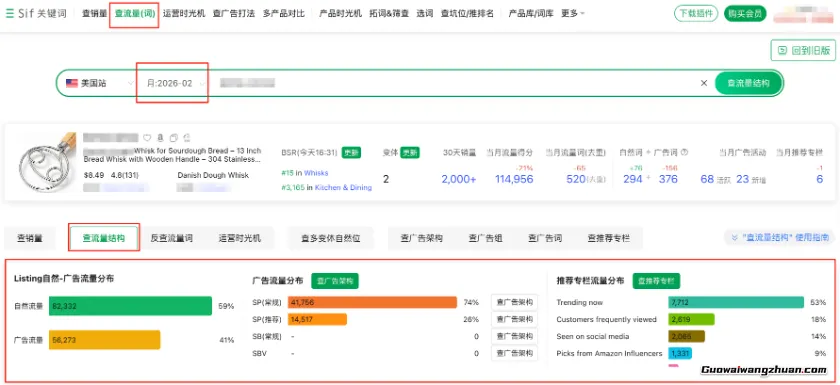Click the 下载插件 button
This screenshot has height=385, width=840.
pos(696,14)
